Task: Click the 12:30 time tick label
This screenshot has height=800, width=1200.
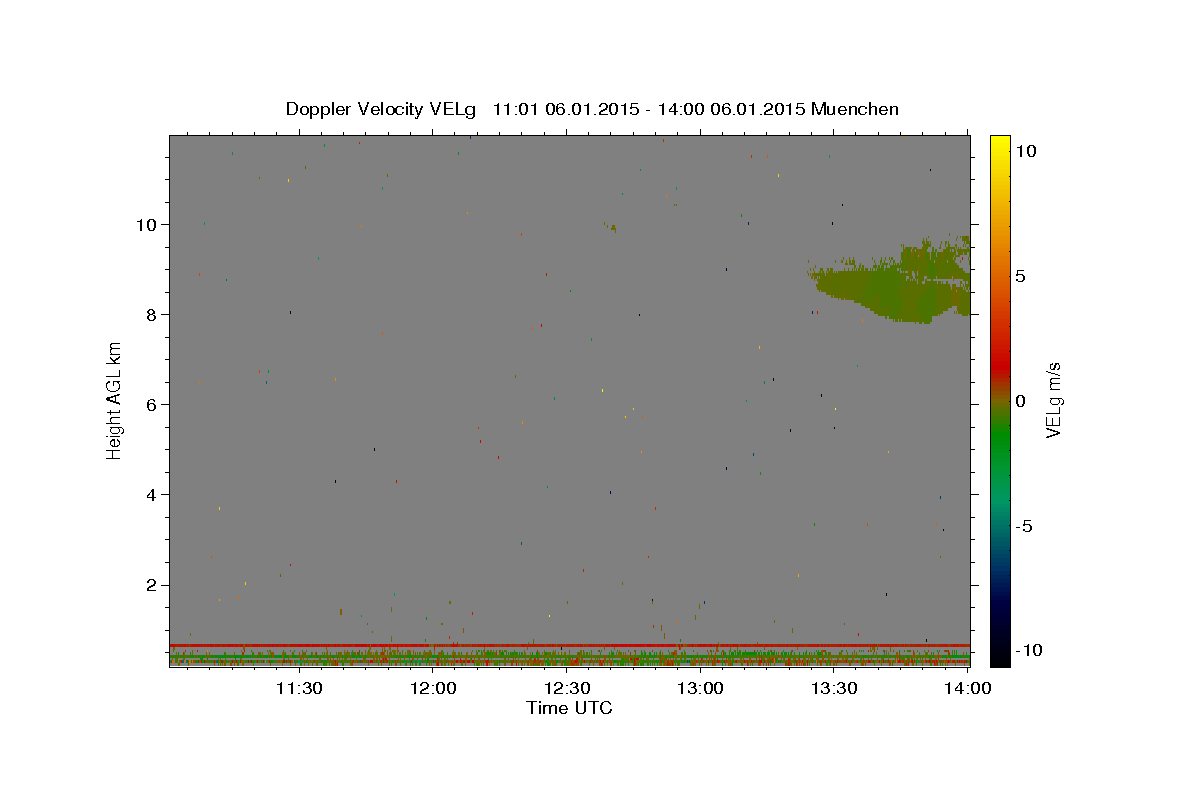Action: 567,688
